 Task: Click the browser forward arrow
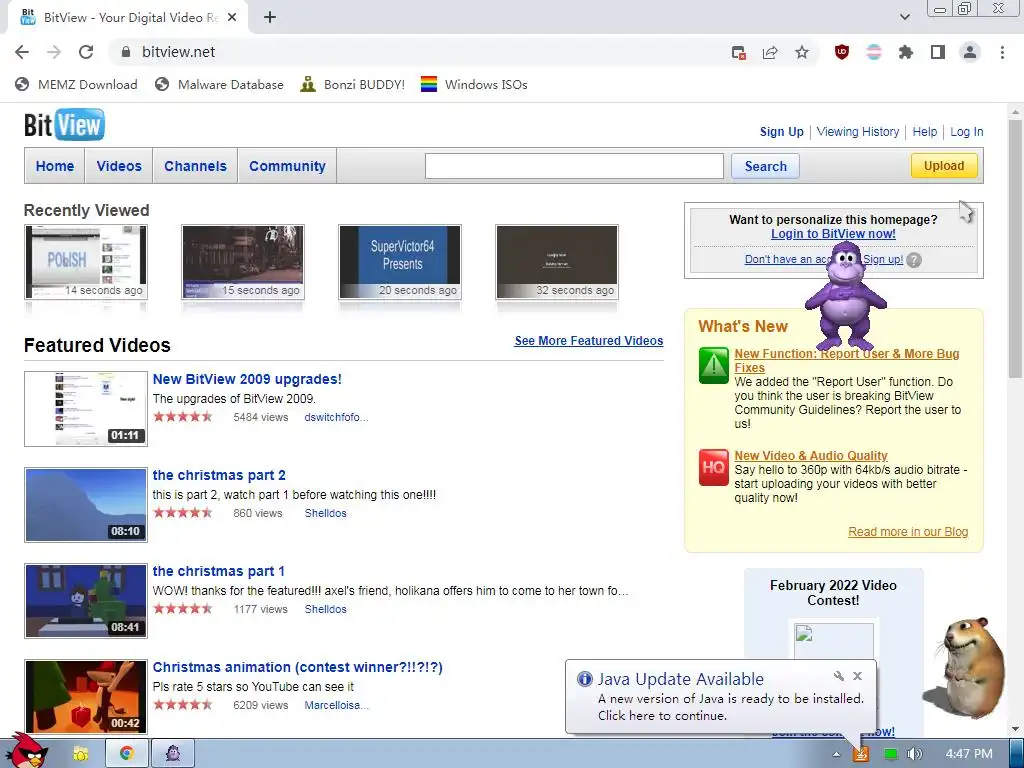pos(54,52)
